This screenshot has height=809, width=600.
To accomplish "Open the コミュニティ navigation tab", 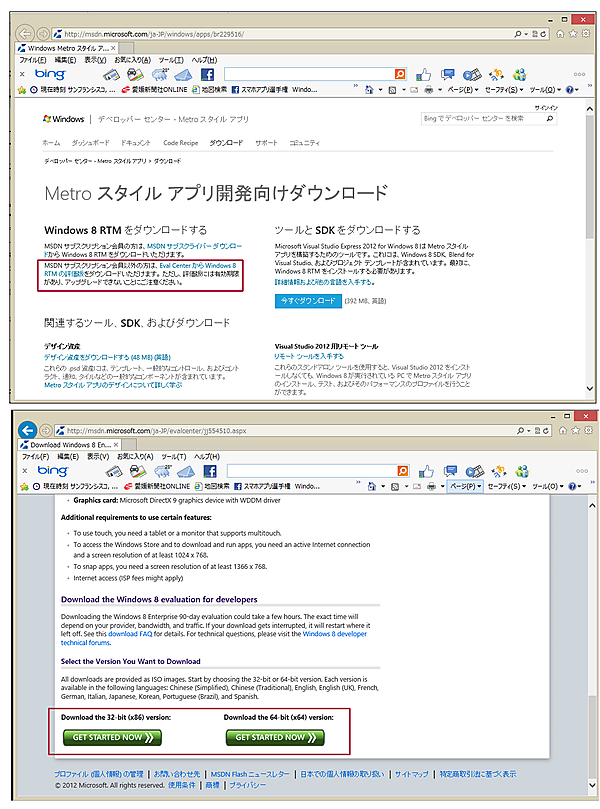I will point(304,143).
